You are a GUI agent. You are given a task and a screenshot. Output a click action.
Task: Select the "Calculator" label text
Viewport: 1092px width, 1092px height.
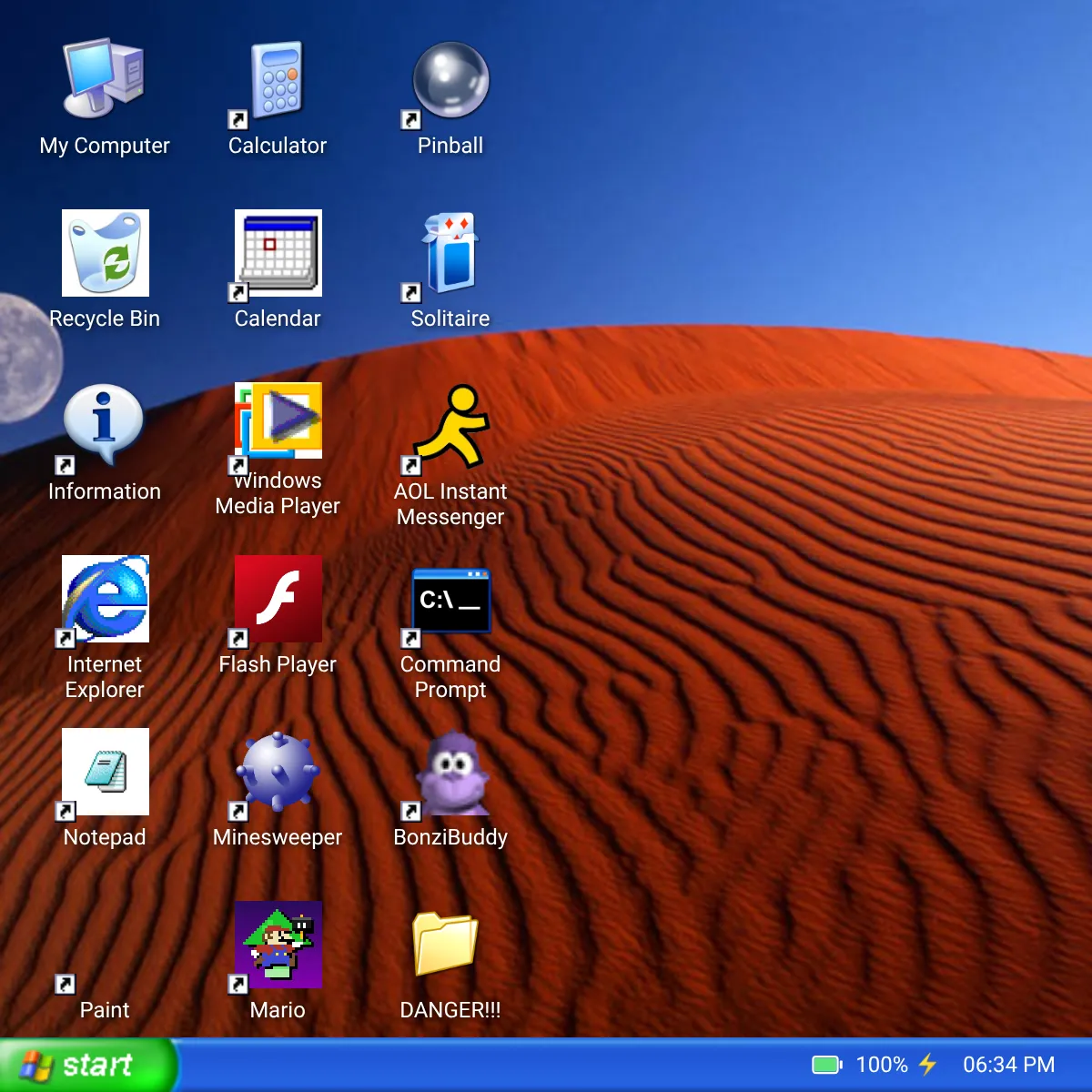tap(278, 146)
